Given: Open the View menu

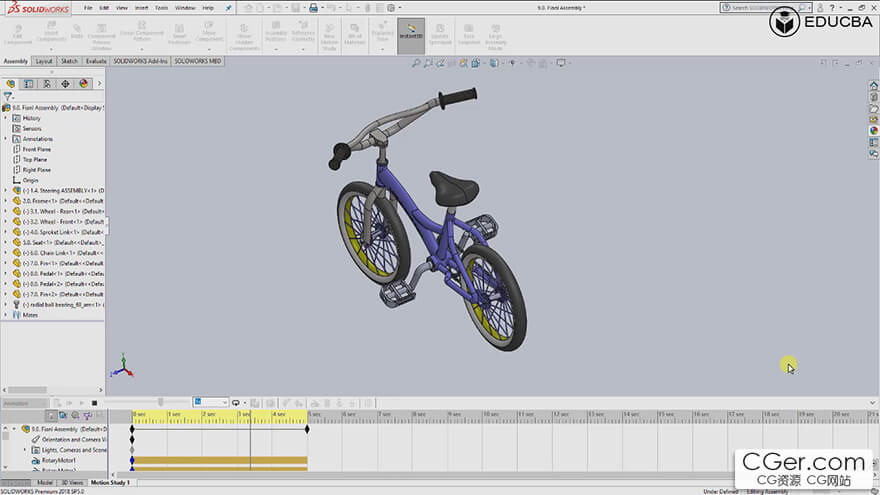Looking at the screenshot, I should coord(122,8).
